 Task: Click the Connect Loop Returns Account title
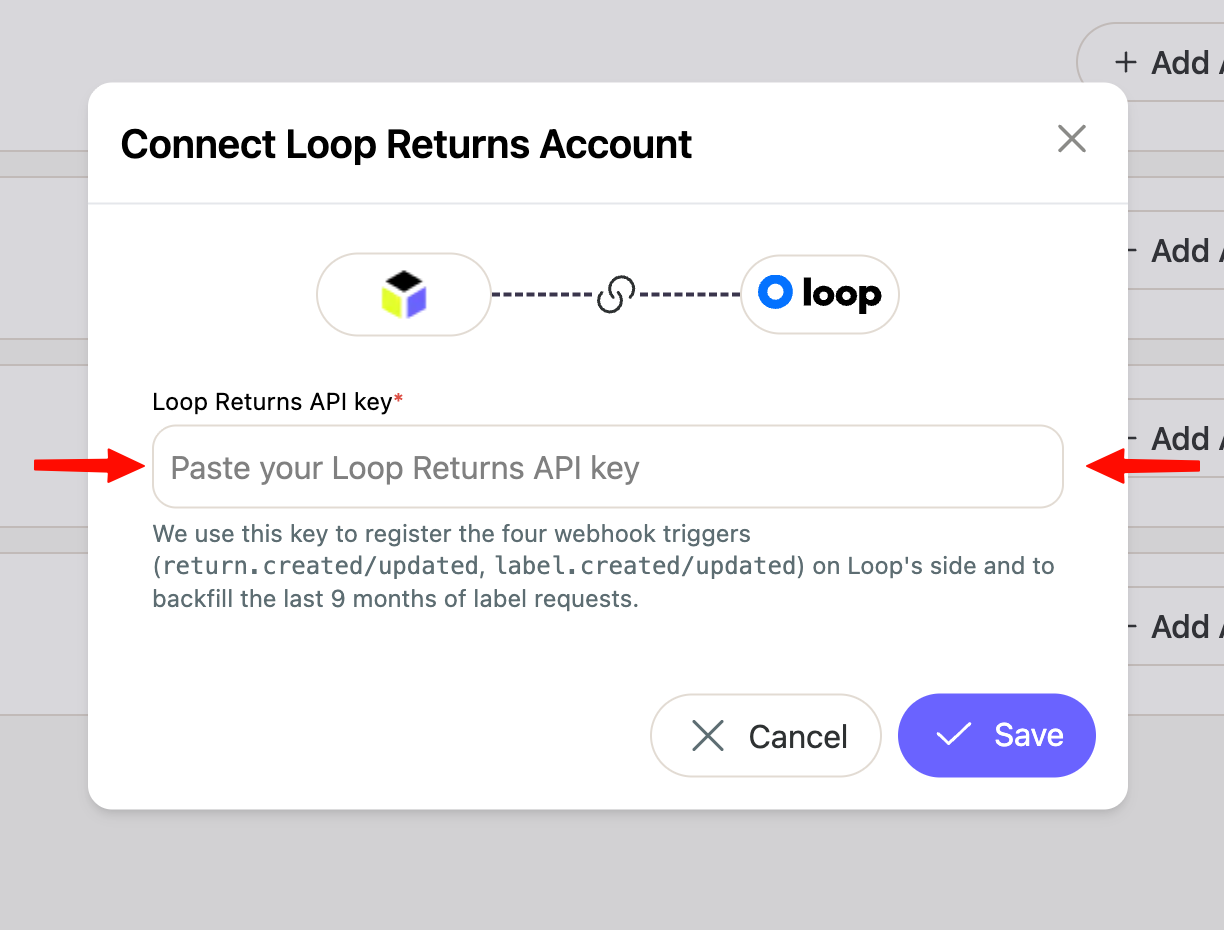pyautogui.click(x=406, y=144)
